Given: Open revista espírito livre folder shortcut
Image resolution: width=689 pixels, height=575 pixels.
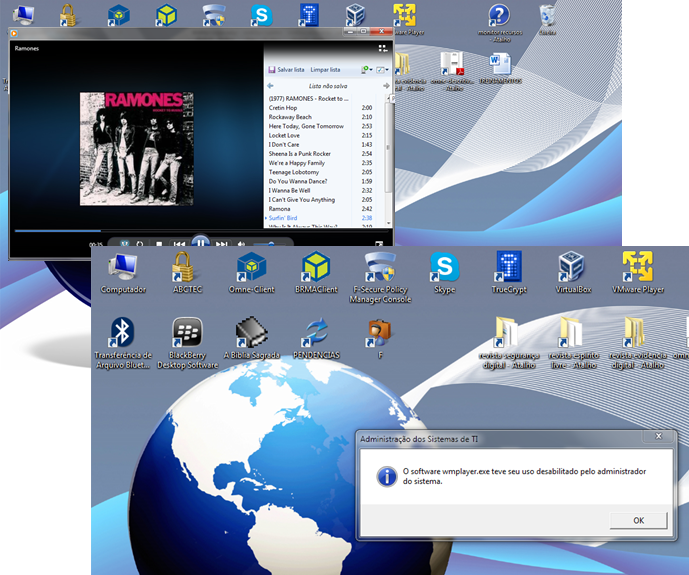Looking at the screenshot, I should (573, 343).
